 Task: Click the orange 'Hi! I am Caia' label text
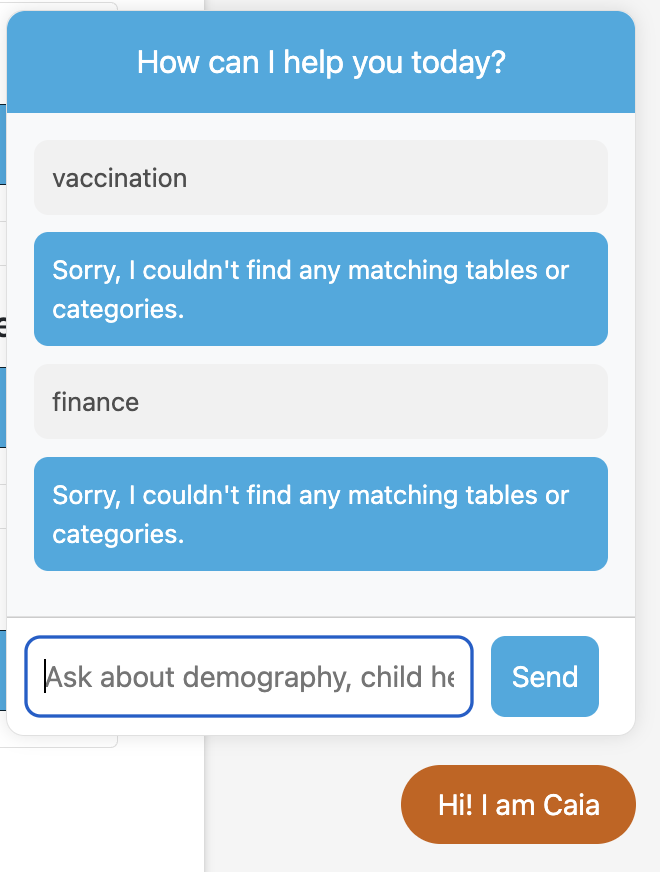point(518,804)
